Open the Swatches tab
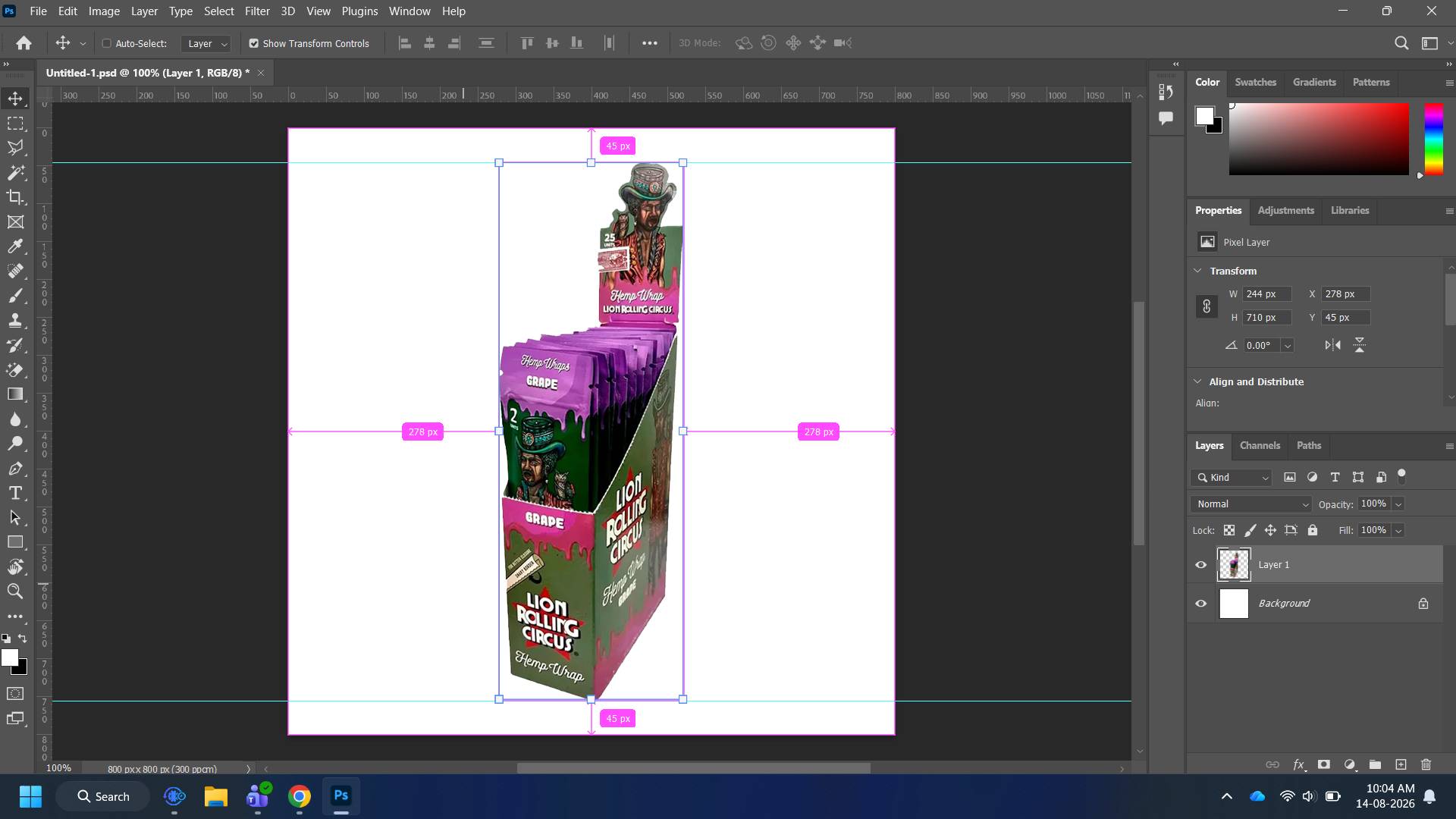This screenshot has width=1456, height=819. pos(1255,82)
